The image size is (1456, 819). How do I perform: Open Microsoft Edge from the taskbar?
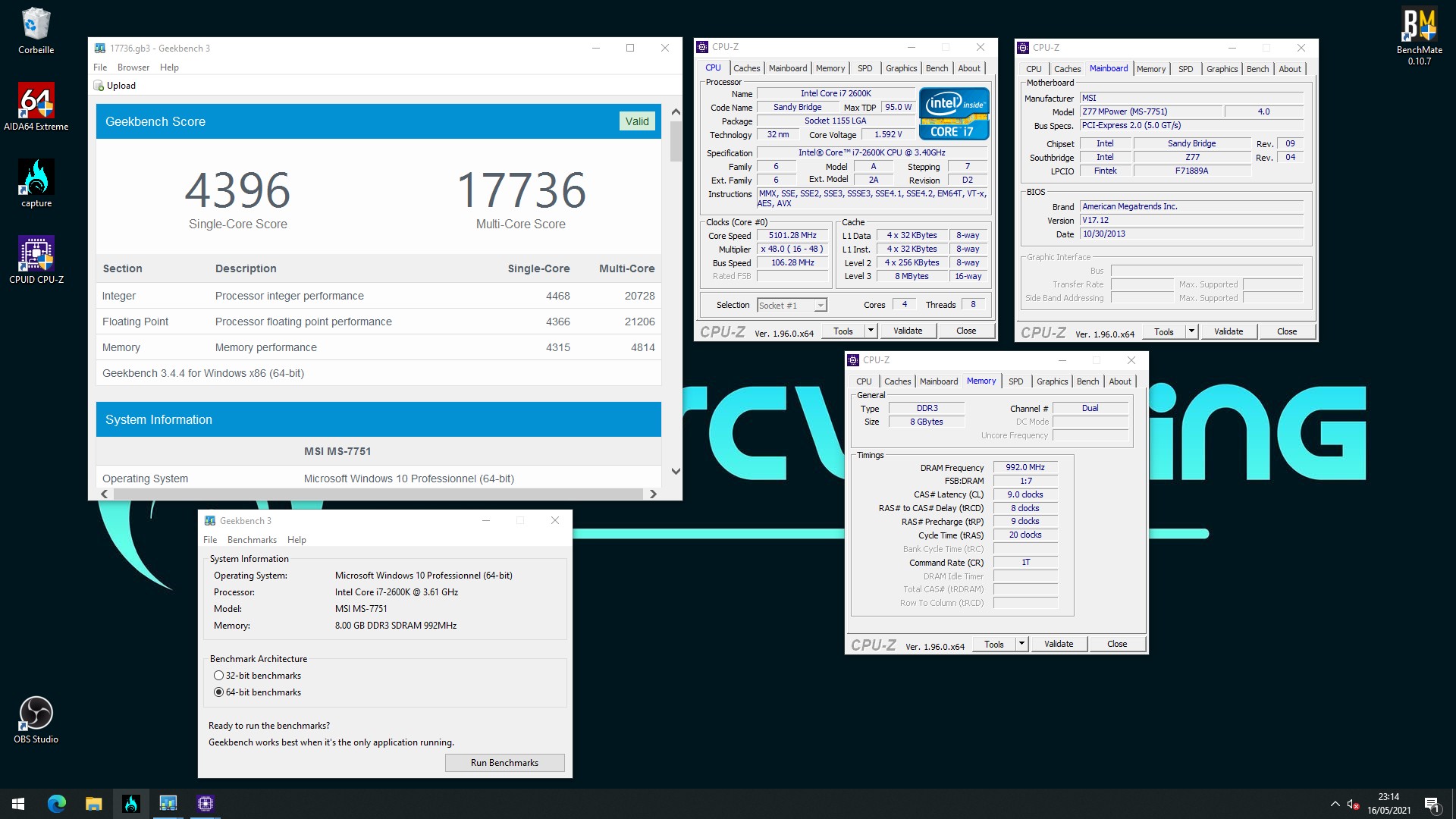(56, 804)
